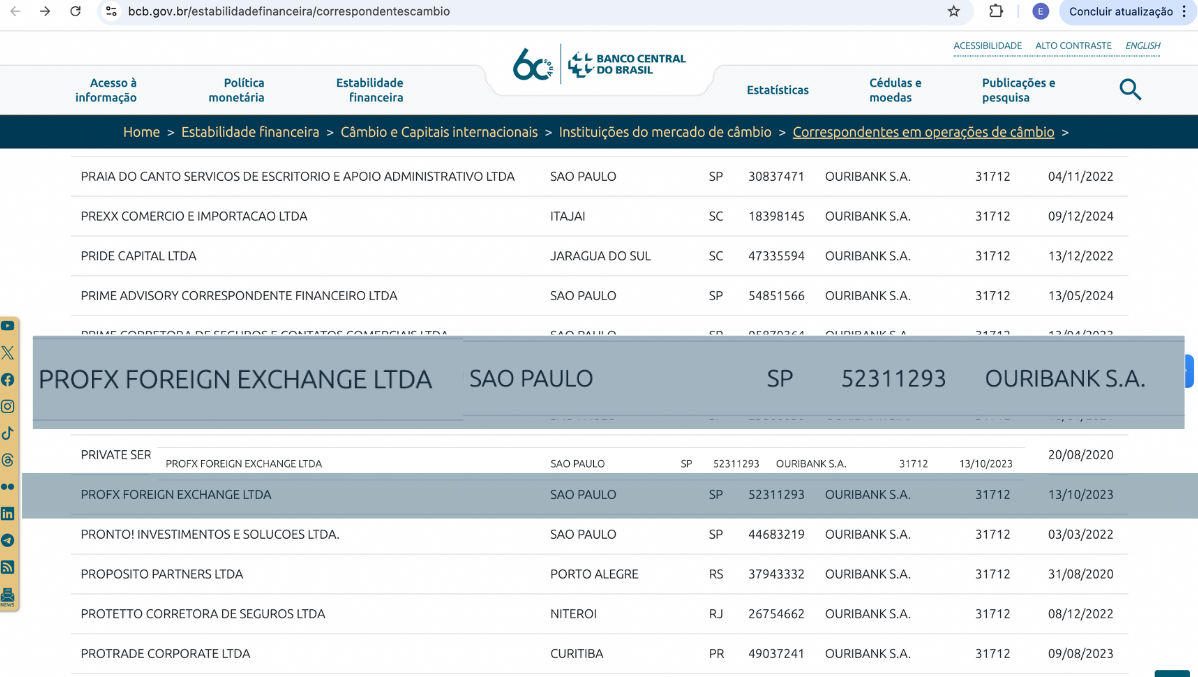The height and width of the screenshot is (677, 1198).
Task: Select the PR state cell
Action: (x=716, y=653)
